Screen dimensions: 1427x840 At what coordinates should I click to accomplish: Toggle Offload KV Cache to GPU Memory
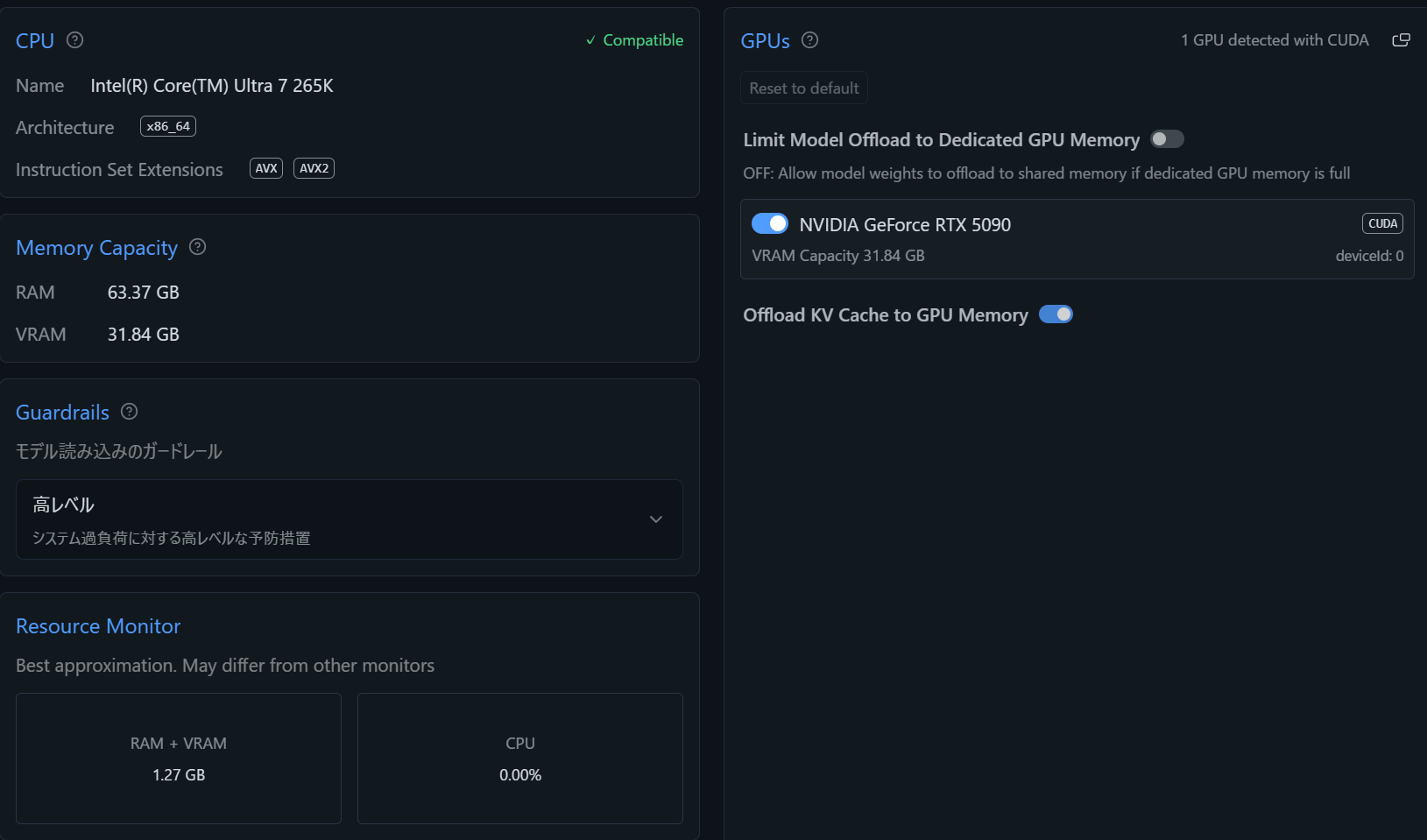(1056, 314)
